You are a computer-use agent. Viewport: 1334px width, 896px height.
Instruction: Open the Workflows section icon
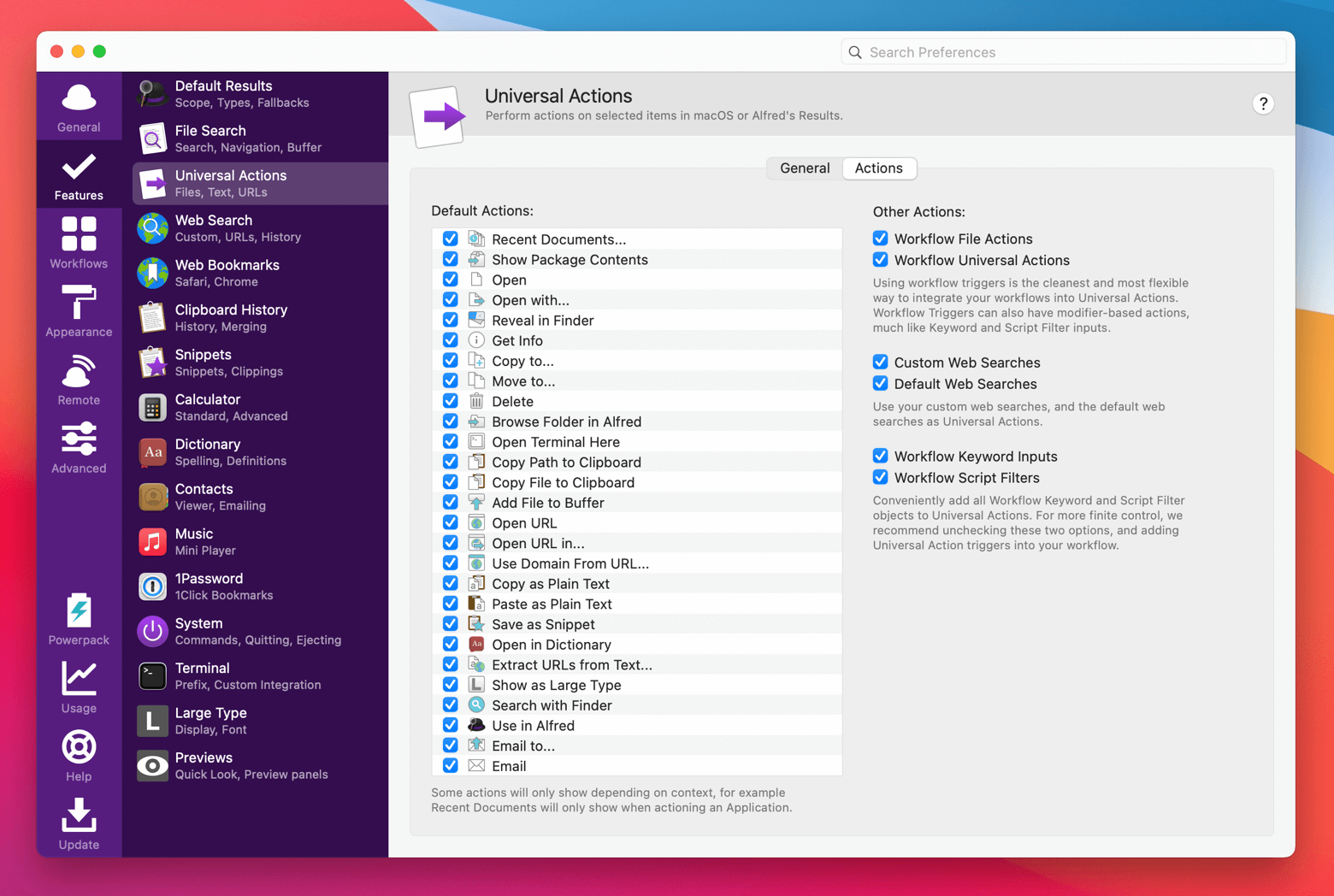(79, 236)
